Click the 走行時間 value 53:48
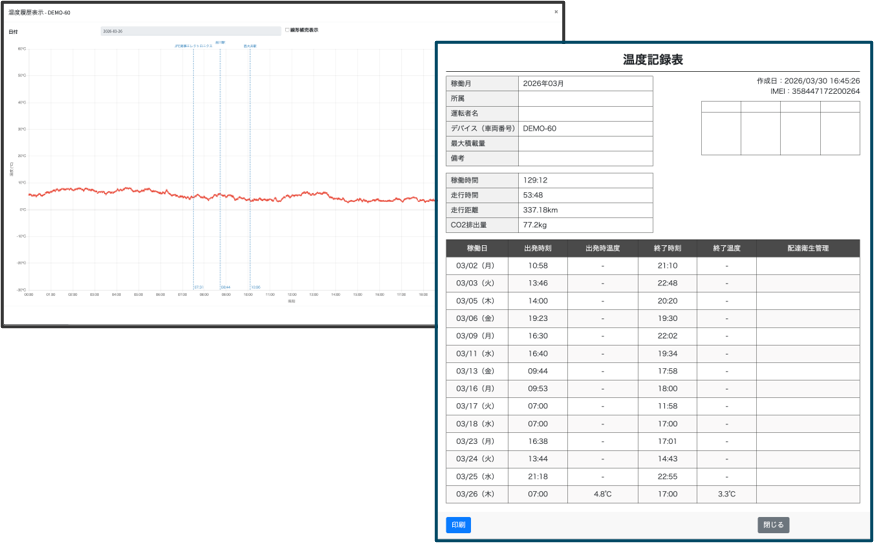The image size is (874, 543). (x=585, y=195)
